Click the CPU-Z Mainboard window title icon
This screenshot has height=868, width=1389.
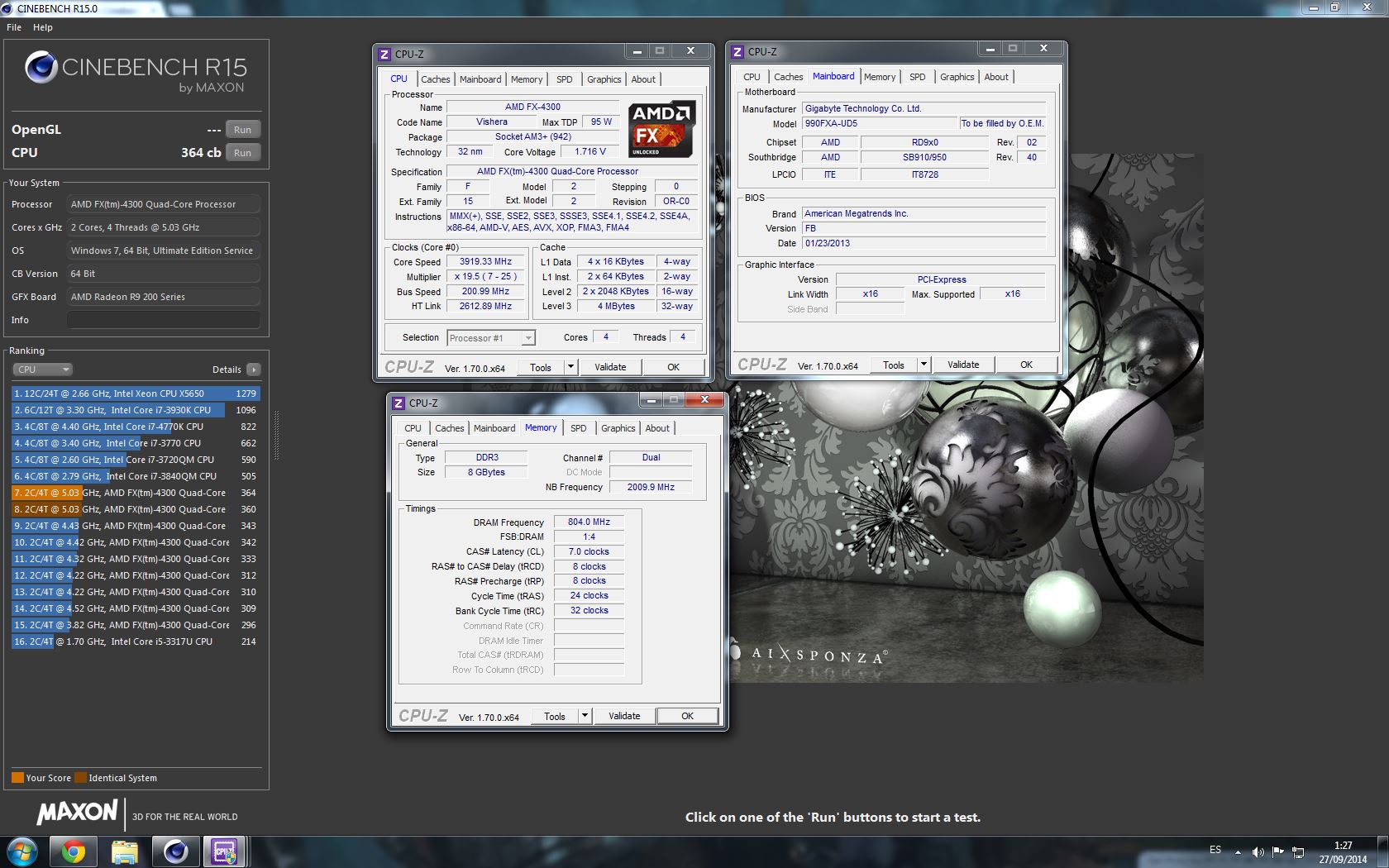(737, 52)
